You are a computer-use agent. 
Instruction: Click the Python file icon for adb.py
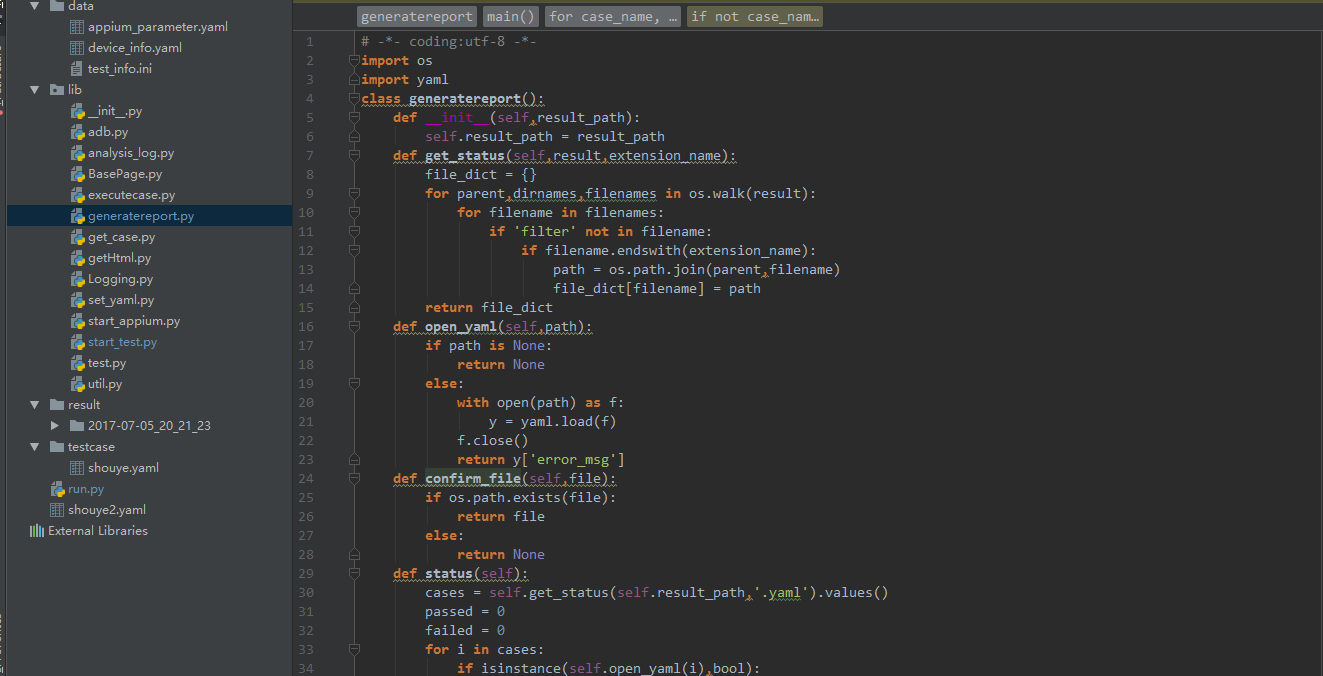pos(78,132)
